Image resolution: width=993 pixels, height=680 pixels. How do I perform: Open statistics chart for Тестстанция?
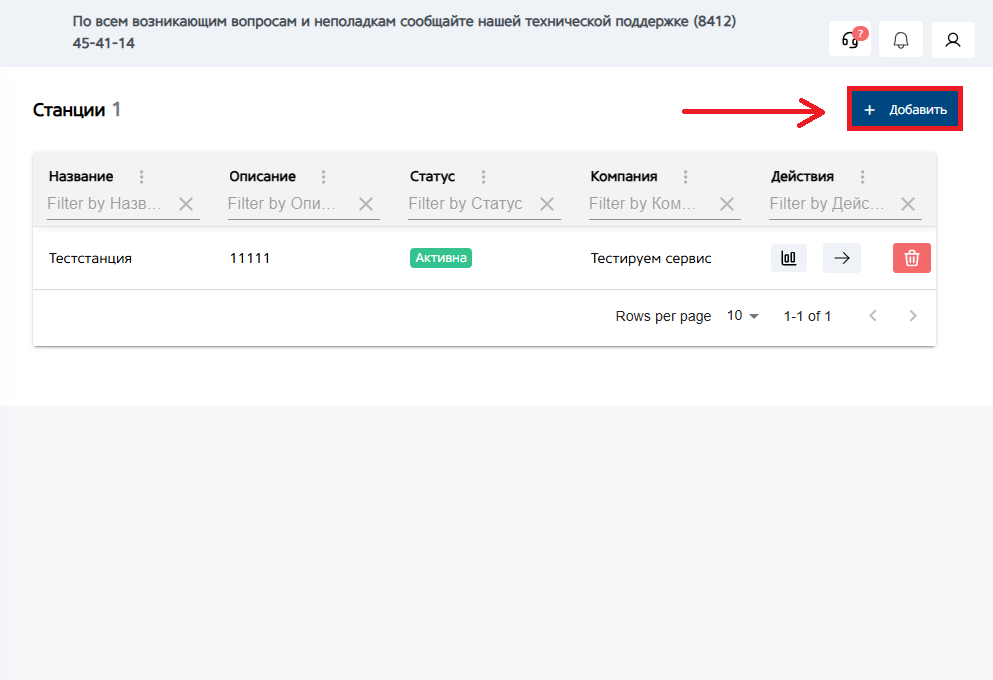(788, 258)
